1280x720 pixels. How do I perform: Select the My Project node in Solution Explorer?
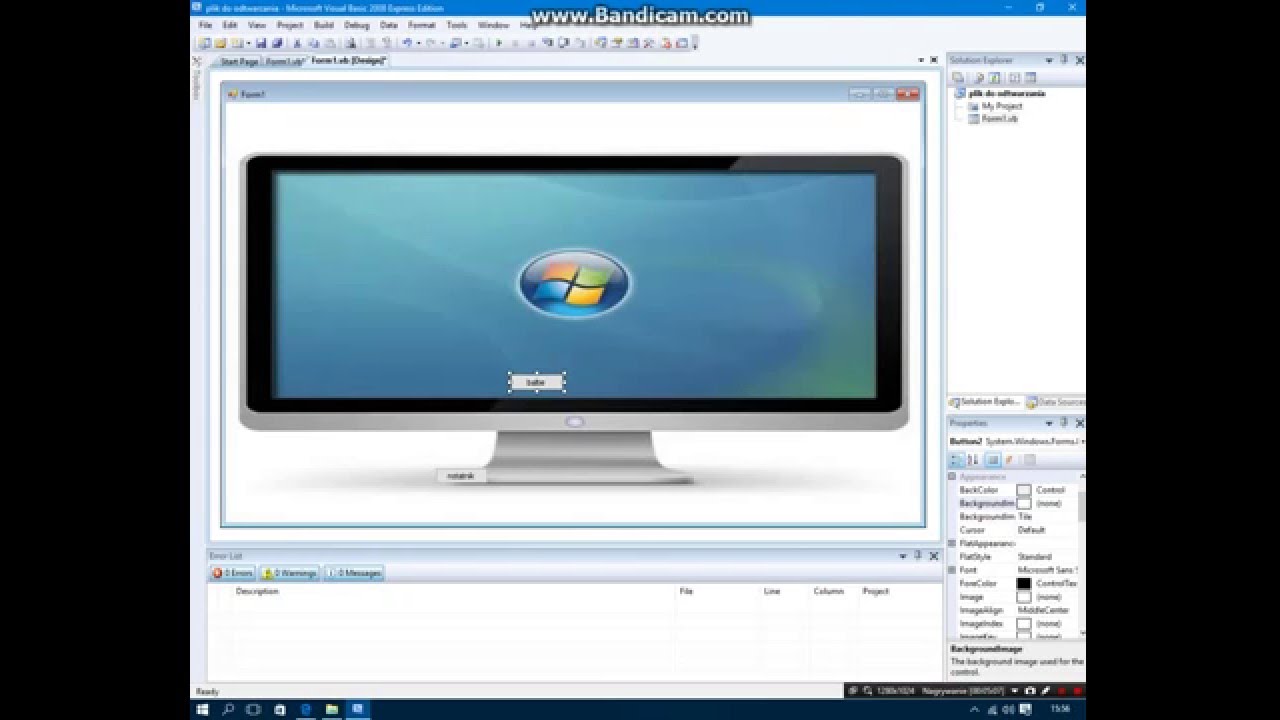pos(1001,106)
